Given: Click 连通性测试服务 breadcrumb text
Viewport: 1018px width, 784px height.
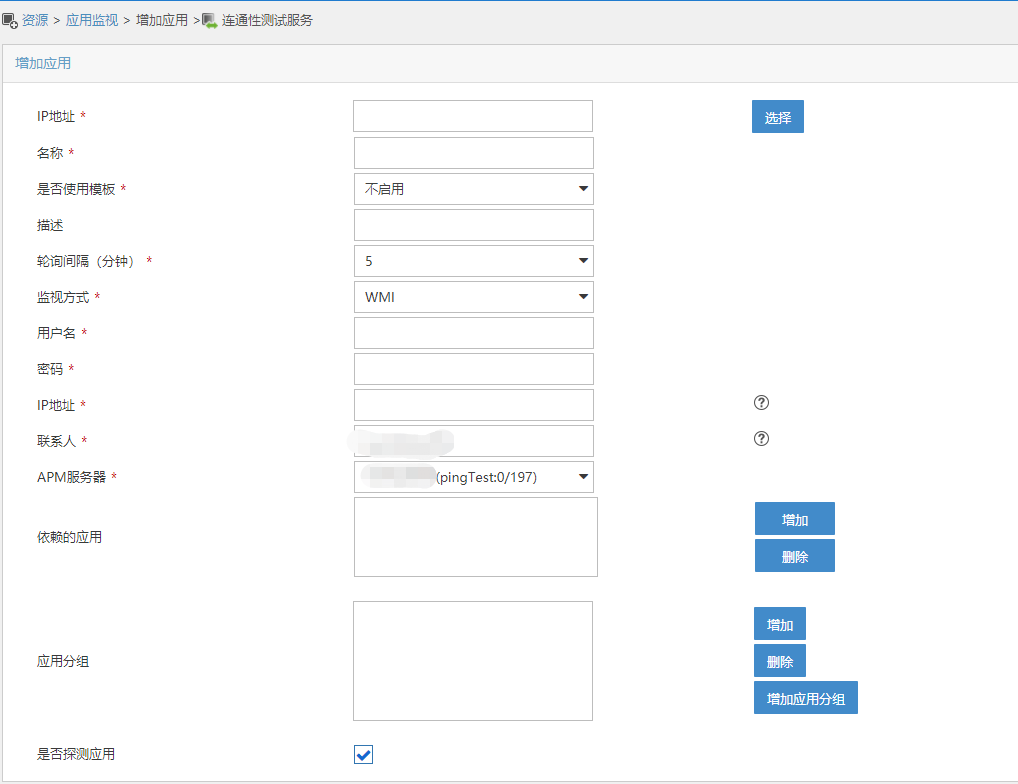Looking at the screenshot, I should coord(267,20).
